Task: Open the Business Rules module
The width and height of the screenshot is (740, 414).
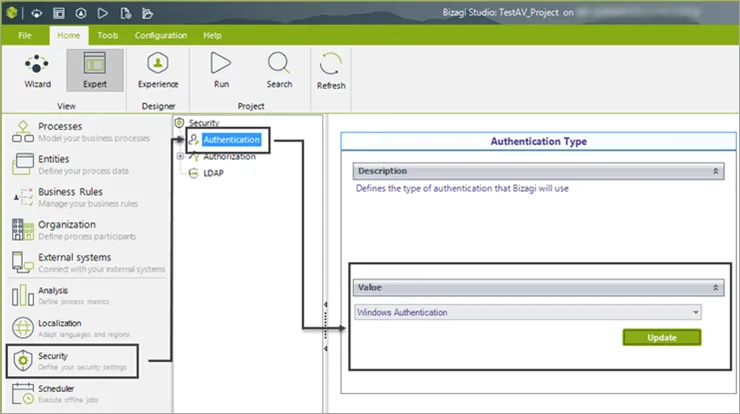Action: click(75, 197)
